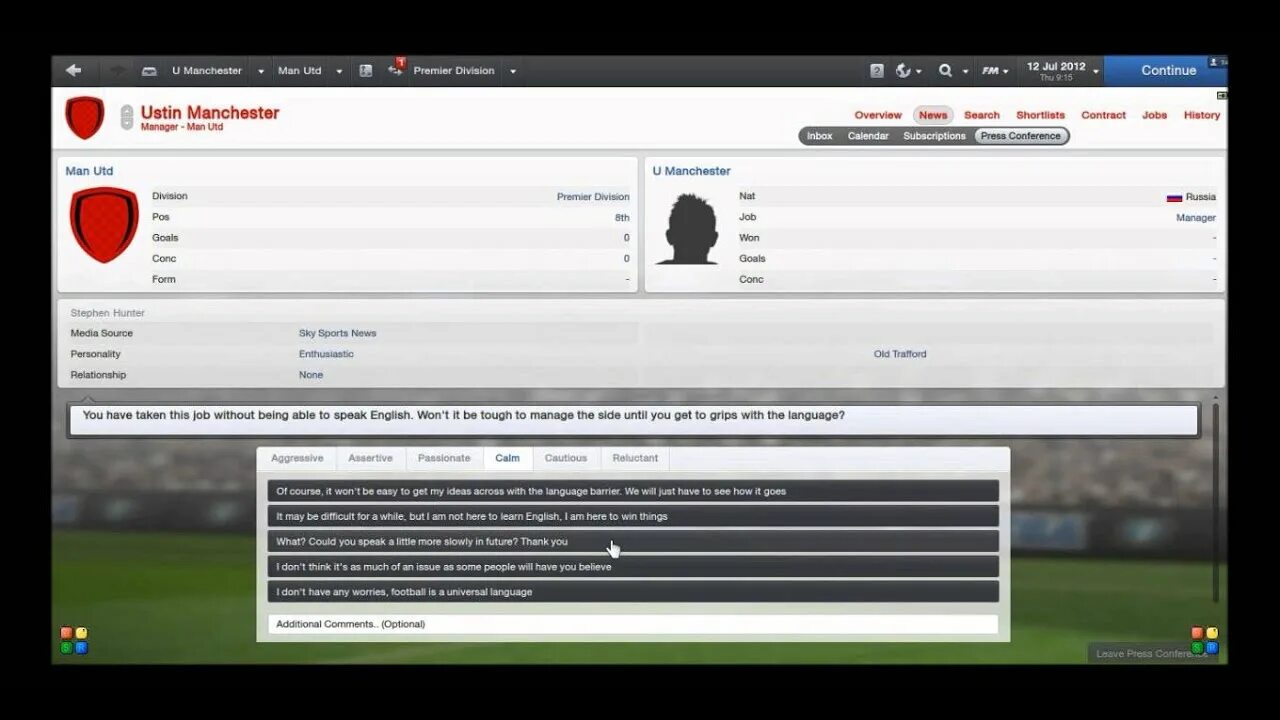Click the Leave Press Conference button
Image resolution: width=1280 pixels, height=720 pixels.
click(x=1151, y=654)
